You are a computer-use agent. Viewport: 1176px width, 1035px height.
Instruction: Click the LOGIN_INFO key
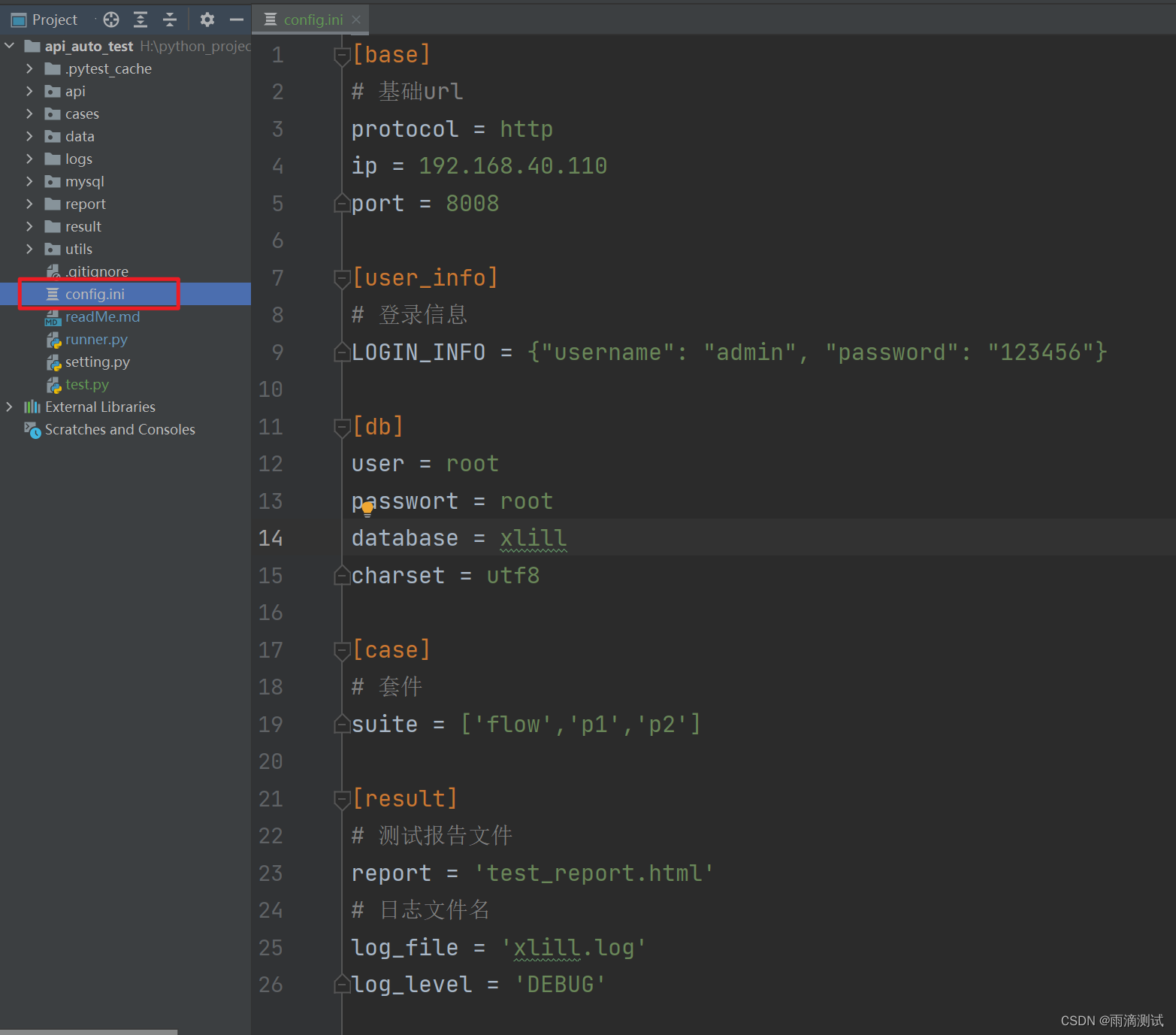(418, 353)
